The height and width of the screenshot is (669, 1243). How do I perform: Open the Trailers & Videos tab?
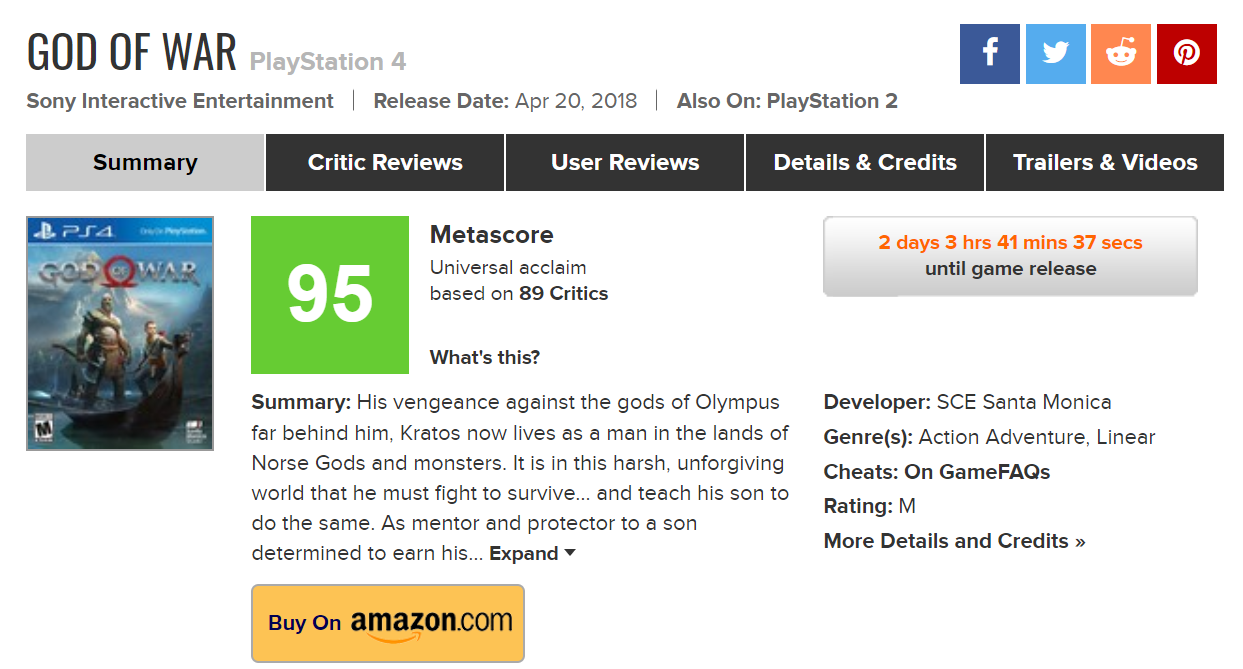pos(1105,162)
